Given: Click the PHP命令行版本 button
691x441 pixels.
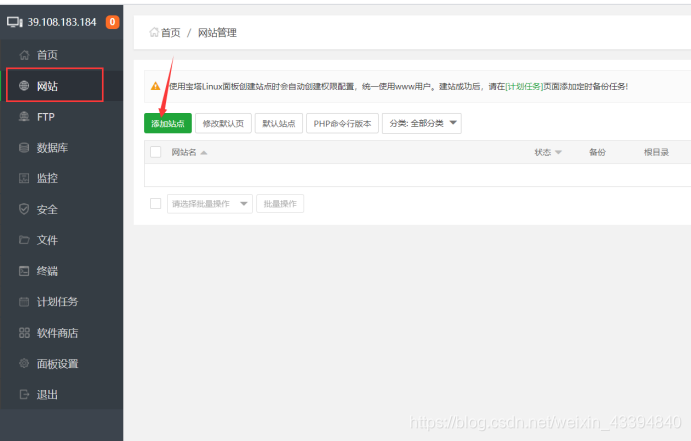Looking at the screenshot, I should tap(342, 123).
